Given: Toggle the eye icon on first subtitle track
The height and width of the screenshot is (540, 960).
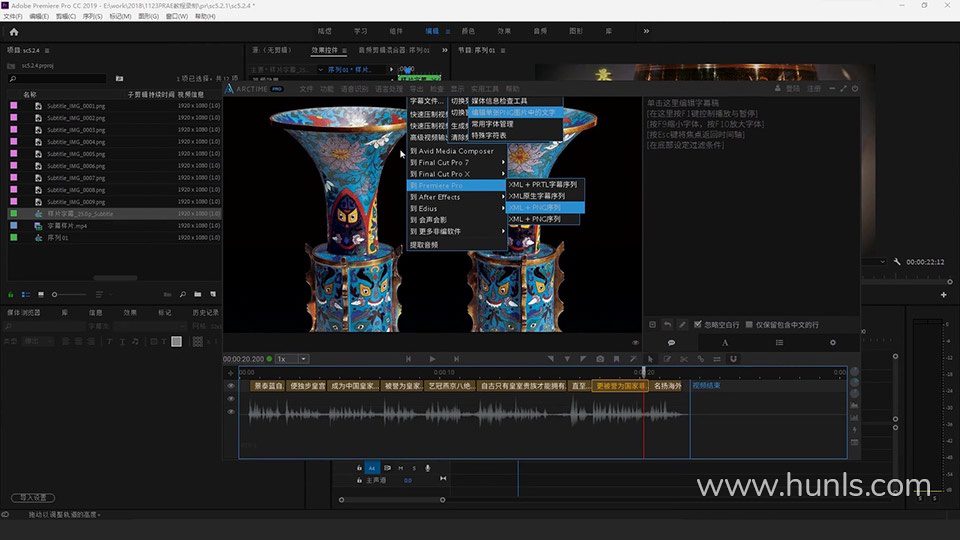Looking at the screenshot, I should pyautogui.click(x=231, y=385).
